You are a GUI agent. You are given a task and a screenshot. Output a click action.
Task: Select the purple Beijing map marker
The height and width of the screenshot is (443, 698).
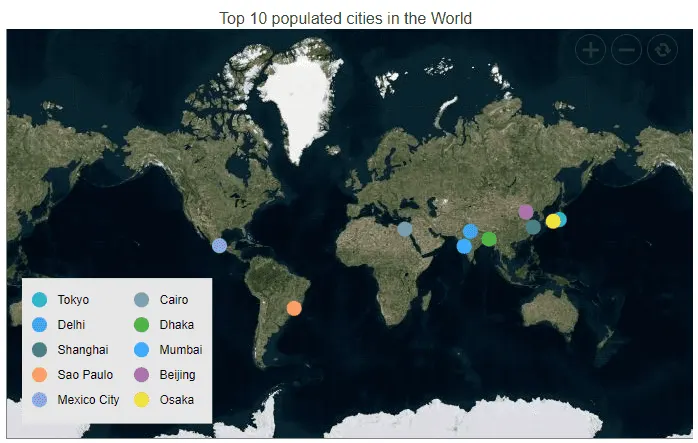(x=526, y=212)
